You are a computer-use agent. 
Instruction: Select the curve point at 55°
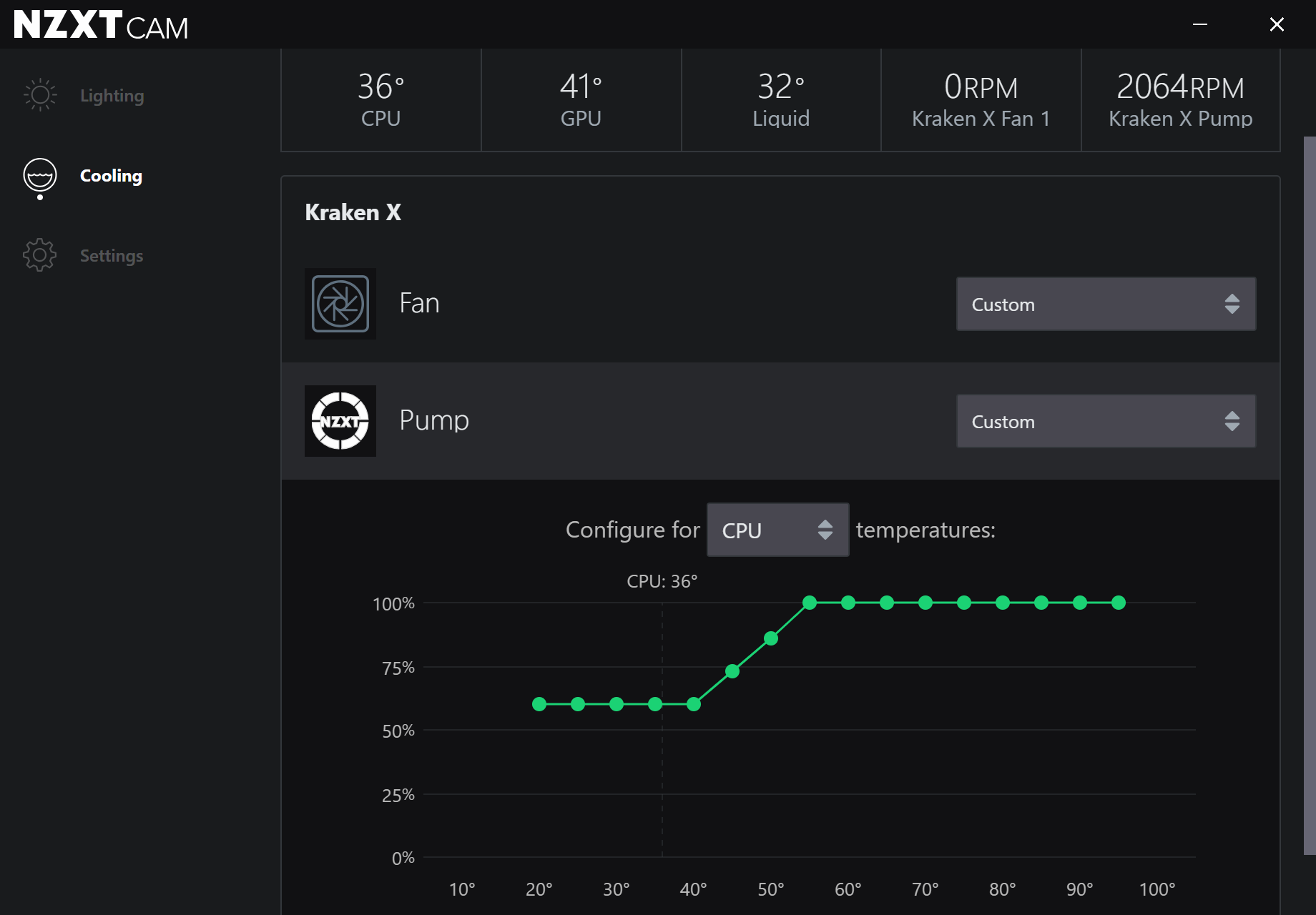click(x=810, y=603)
